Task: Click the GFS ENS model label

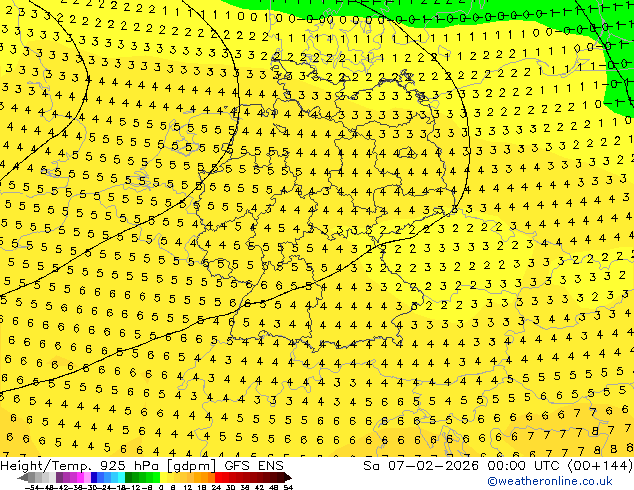Action: coord(254,466)
